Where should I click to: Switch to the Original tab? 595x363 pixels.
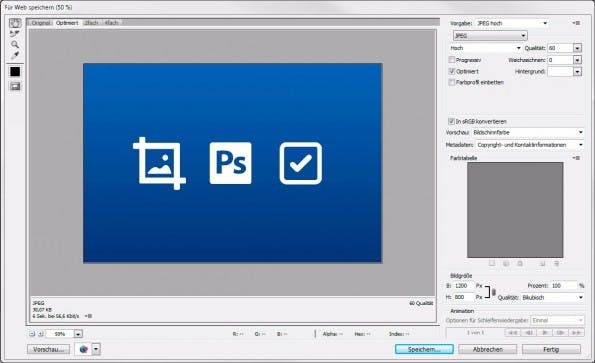coord(41,23)
